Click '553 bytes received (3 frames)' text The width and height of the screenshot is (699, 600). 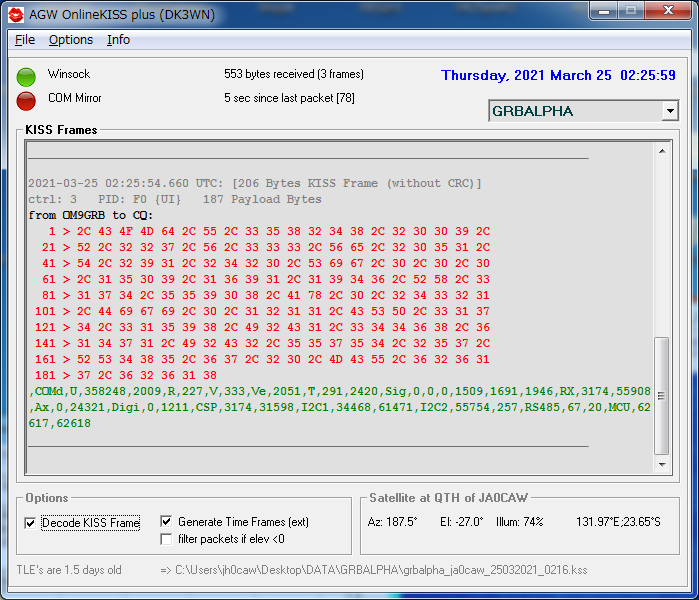pyautogui.click(x=294, y=74)
